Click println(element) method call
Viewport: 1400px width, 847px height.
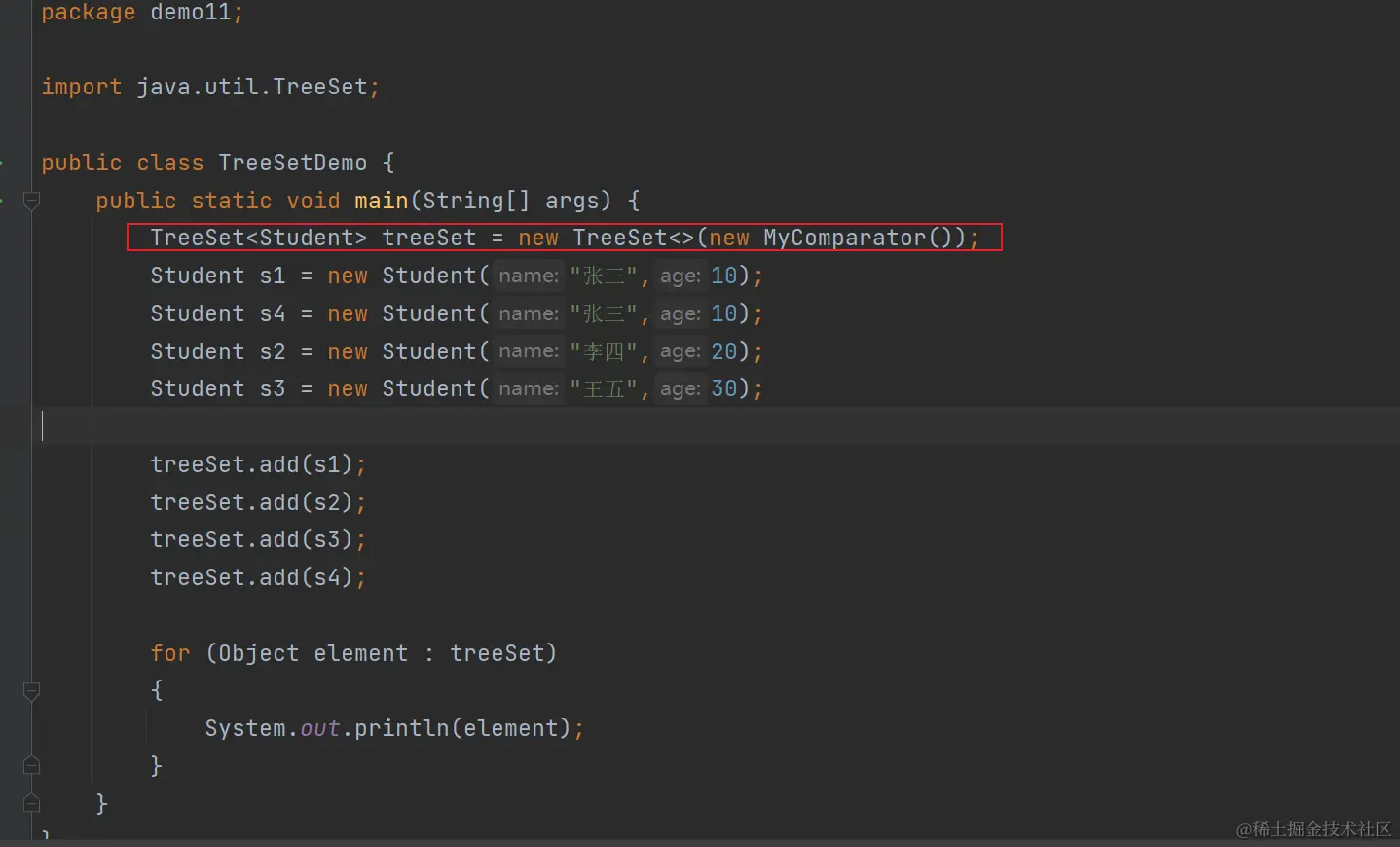coord(462,728)
